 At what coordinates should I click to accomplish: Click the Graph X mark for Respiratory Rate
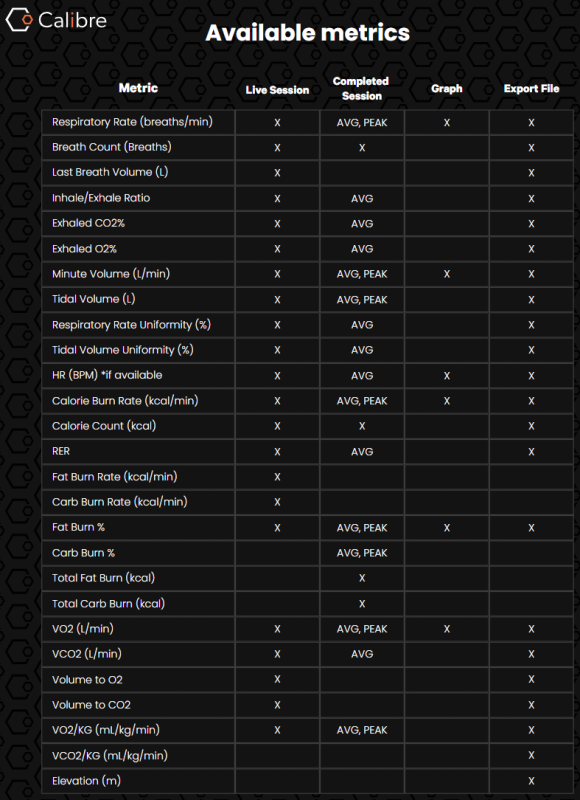point(446,122)
